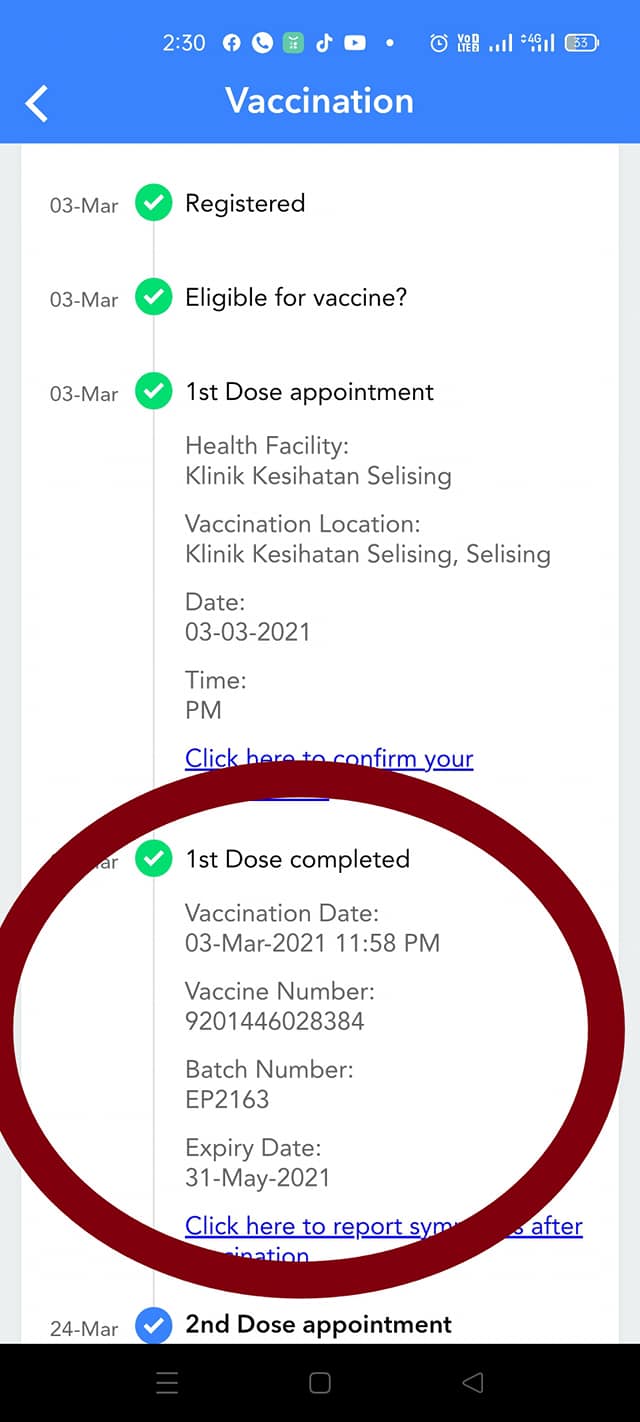This screenshot has width=640, height=1422.
Task: Tap green check beside 1st Dose appointment
Action: pos(153,391)
